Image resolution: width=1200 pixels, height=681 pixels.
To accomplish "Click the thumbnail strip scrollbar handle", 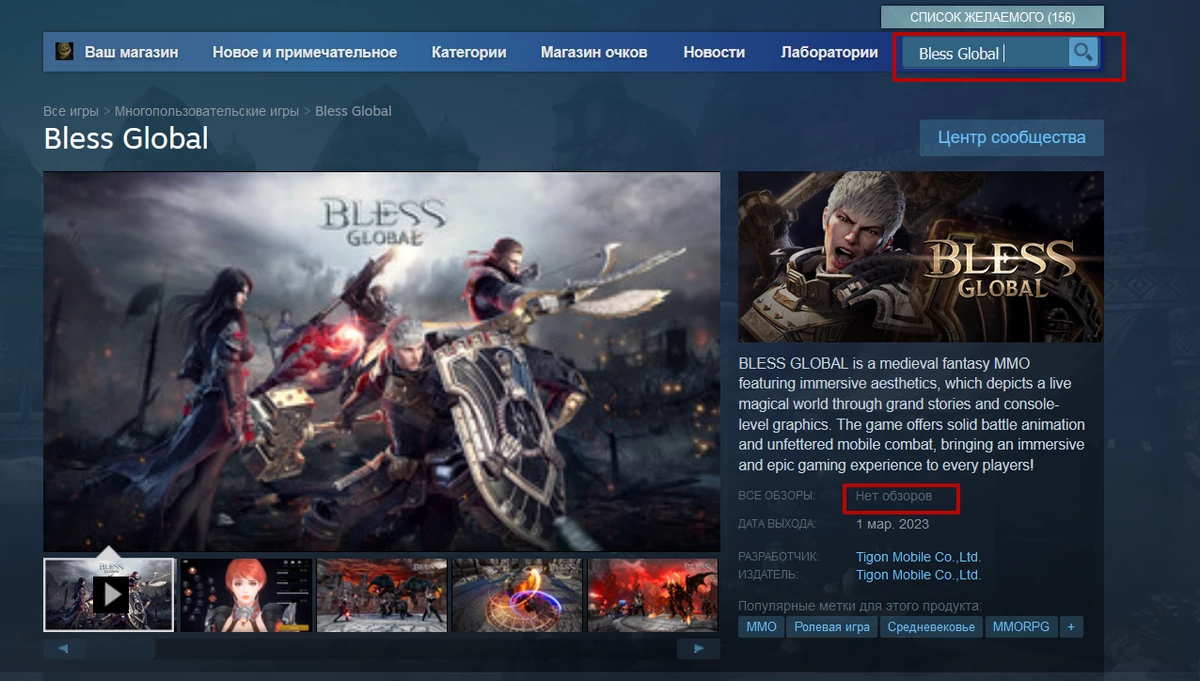I will click(119, 649).
